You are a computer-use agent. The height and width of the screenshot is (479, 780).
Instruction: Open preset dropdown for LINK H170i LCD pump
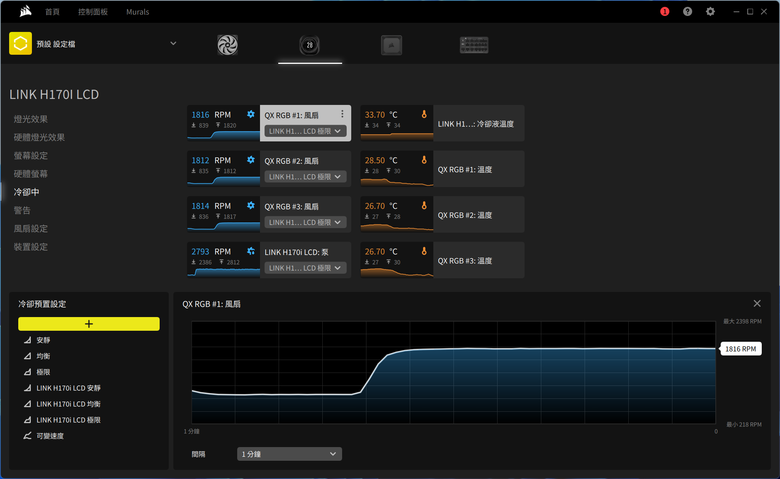click(305, 268)
